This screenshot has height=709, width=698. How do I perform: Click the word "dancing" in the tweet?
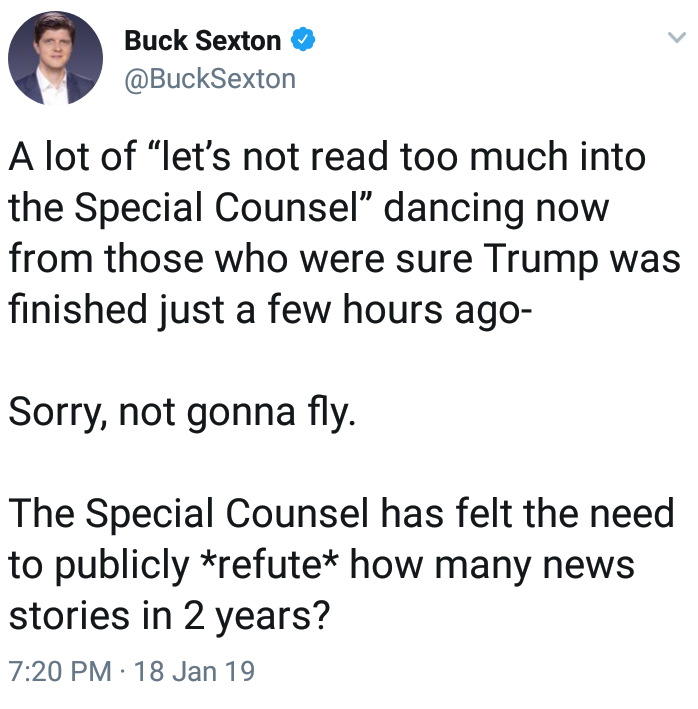coord(453,210)
